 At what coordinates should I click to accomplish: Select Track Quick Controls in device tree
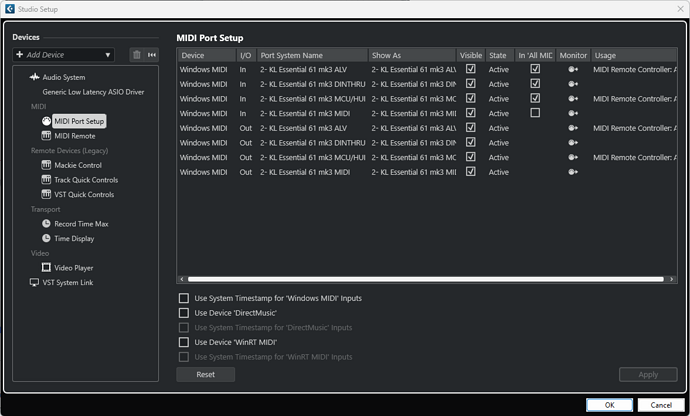coord(86,180)
